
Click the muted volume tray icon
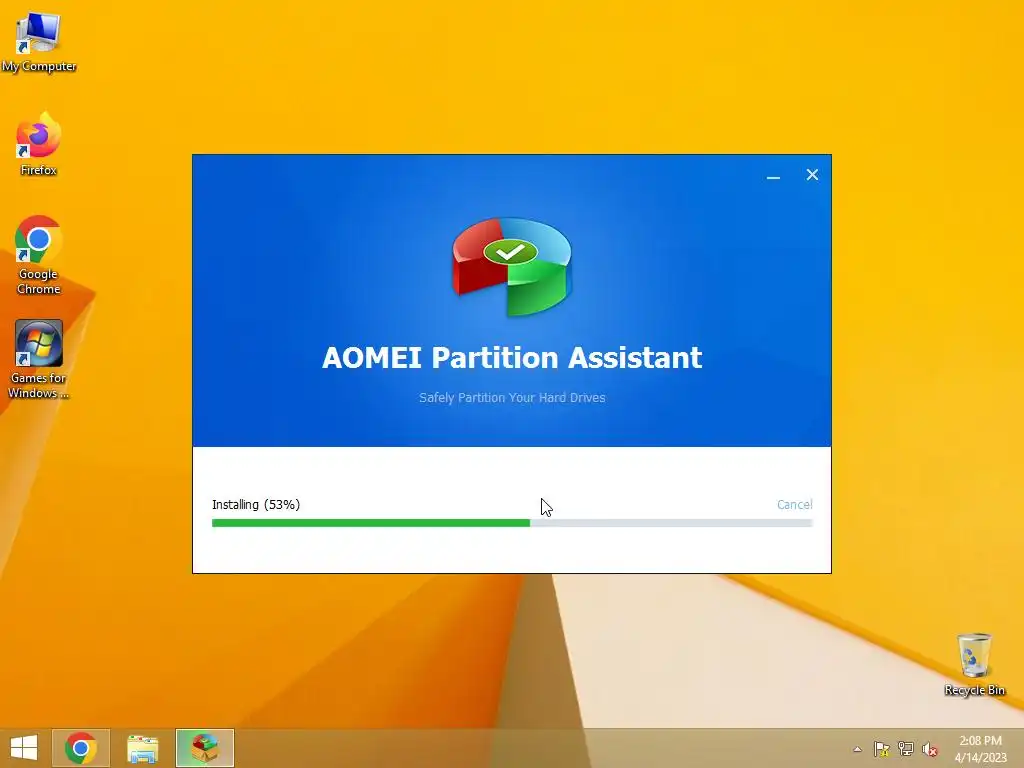pyautogui.click(x=930, y=749)
